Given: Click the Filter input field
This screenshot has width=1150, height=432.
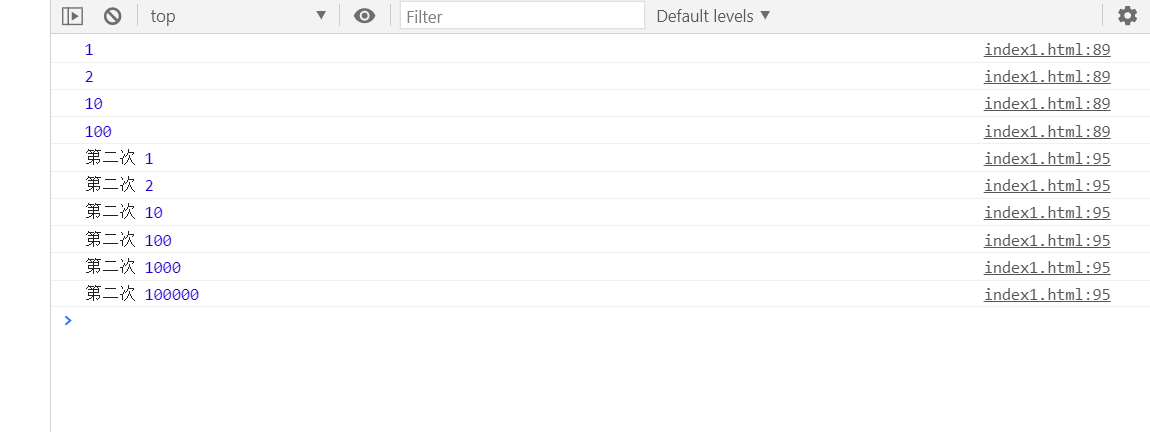Looking at the screenshot, I should click(x=522, y=16).
